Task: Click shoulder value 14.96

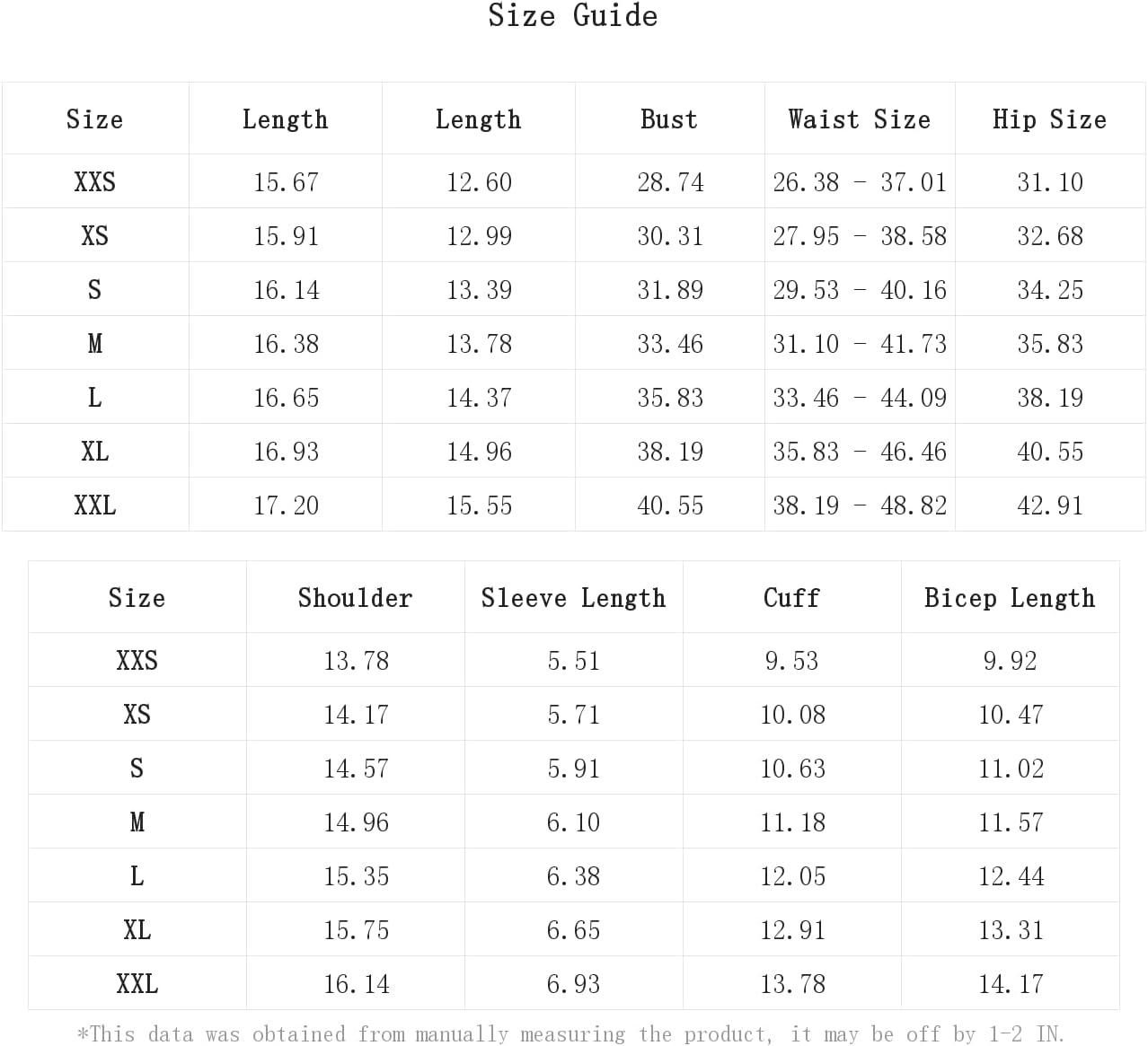Action: click(x=356, y=822)
